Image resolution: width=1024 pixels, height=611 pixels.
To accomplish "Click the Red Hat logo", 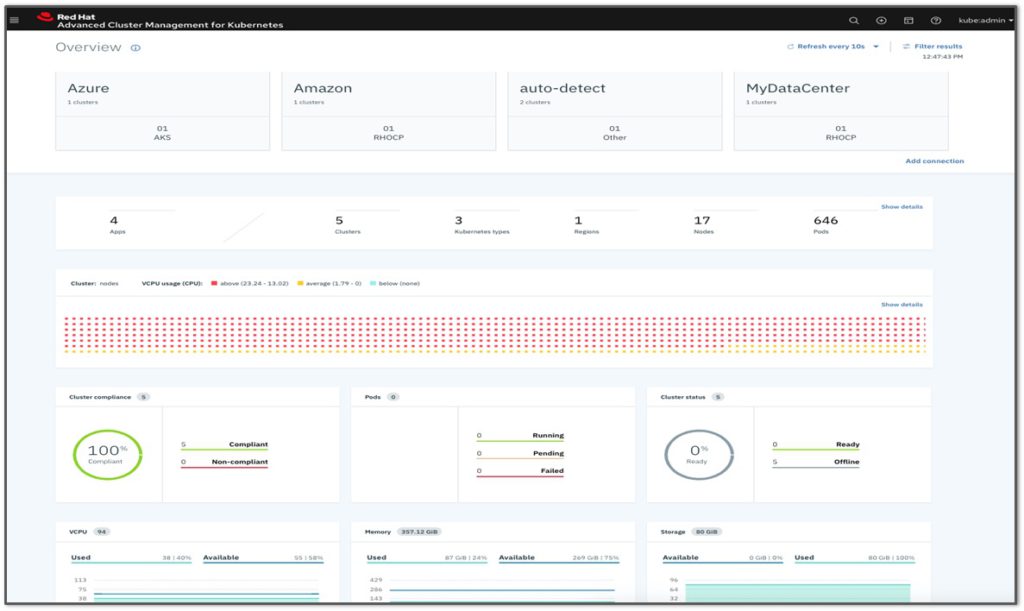I will (45, 17).
